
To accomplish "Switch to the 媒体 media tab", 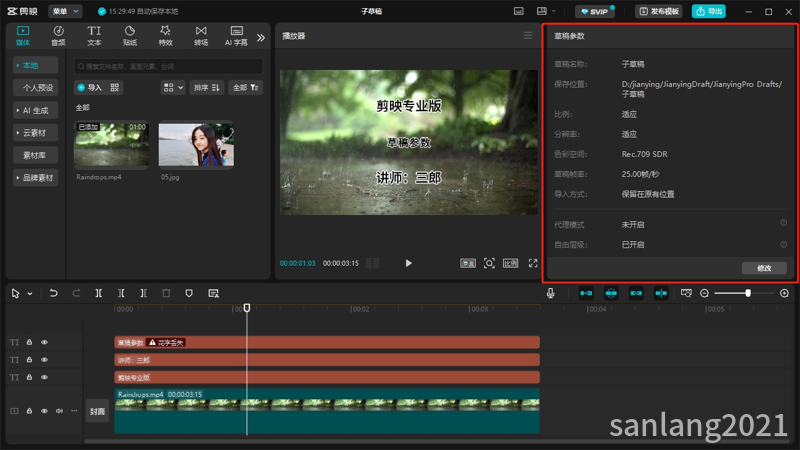I will (23, 36).
